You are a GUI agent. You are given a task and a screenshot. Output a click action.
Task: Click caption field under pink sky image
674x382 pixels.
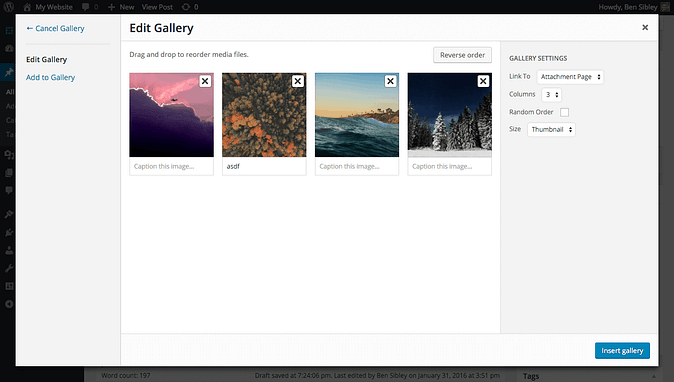click(172, 166)
